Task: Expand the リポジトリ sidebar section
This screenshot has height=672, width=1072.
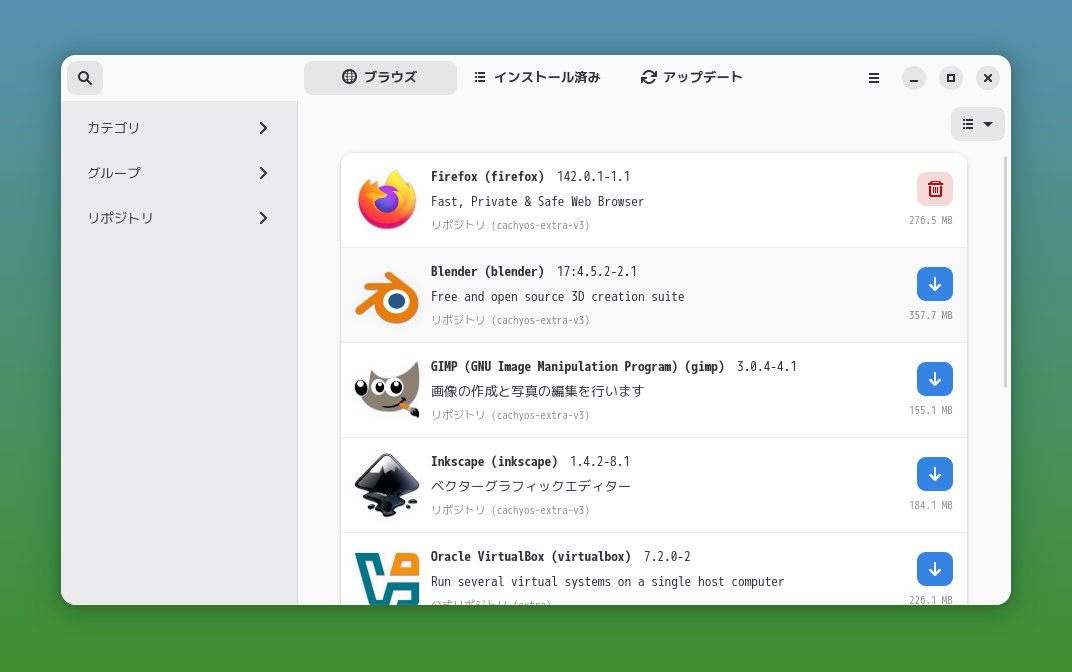Action: 178,218
